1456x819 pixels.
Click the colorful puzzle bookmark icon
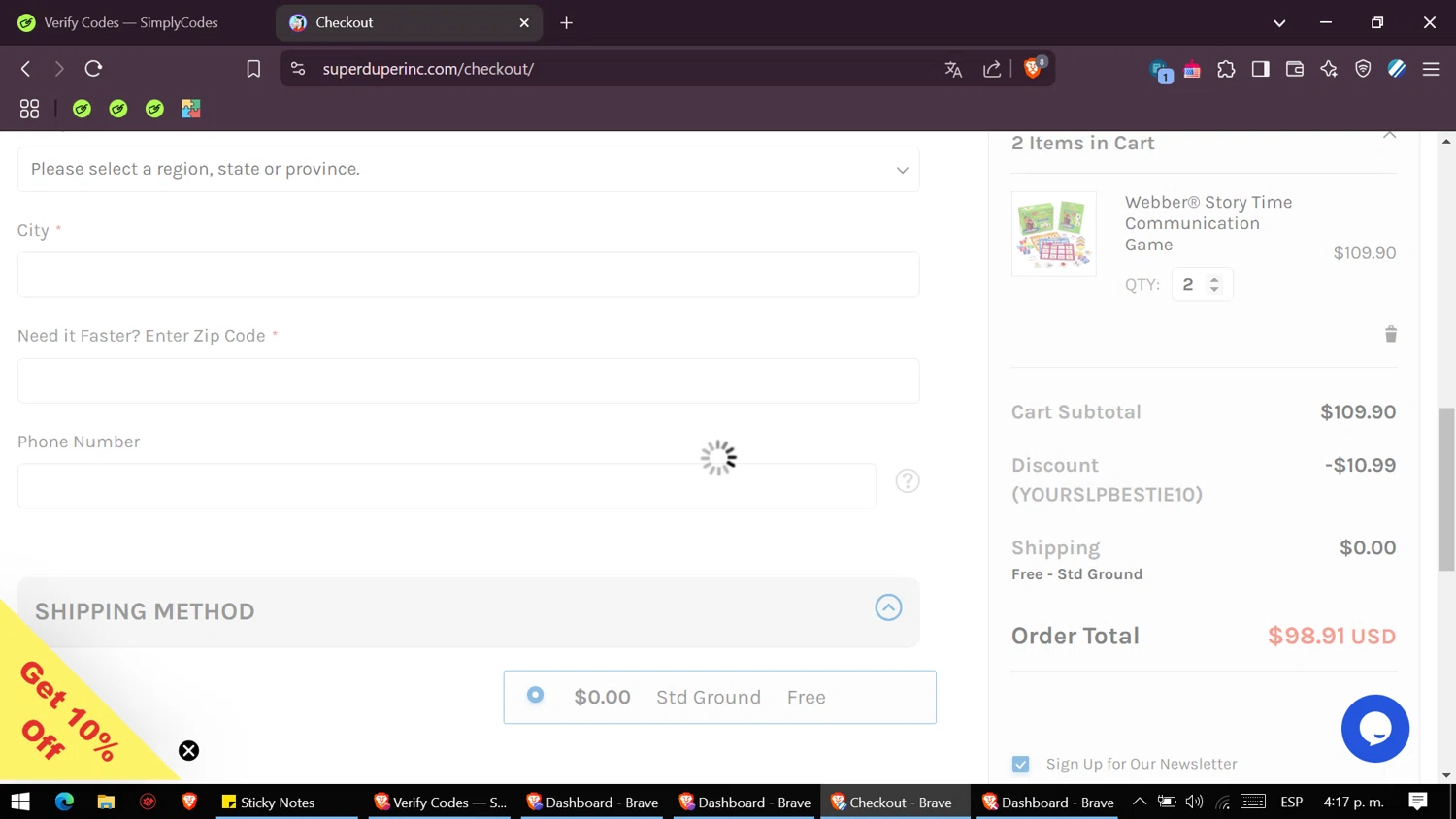(191, 109)
